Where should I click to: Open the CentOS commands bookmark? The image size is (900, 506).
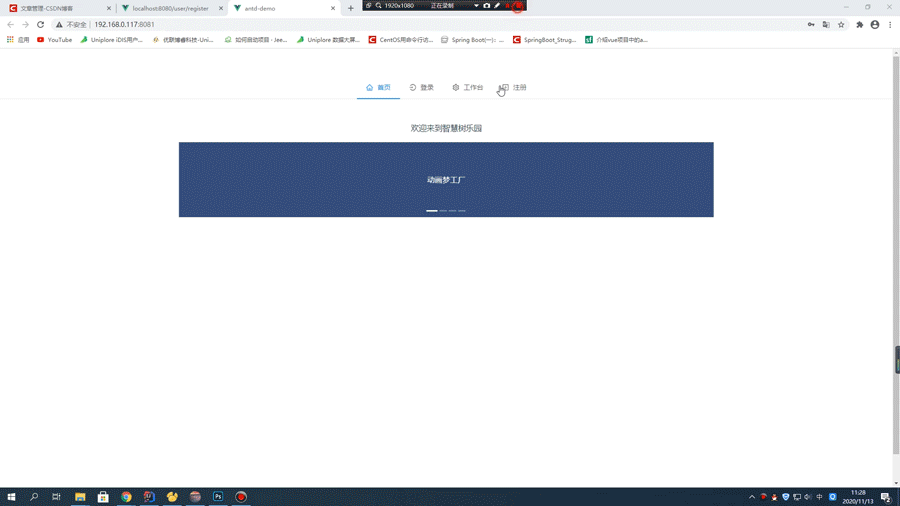[401, 40]
